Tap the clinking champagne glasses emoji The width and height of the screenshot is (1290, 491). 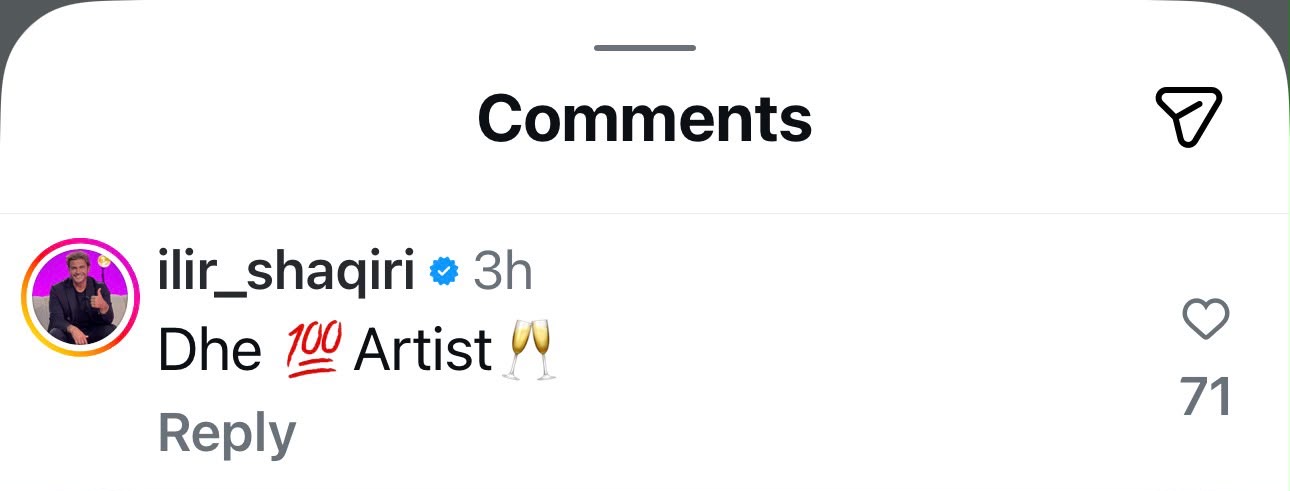pyautogui.click(x=529, y=349)
